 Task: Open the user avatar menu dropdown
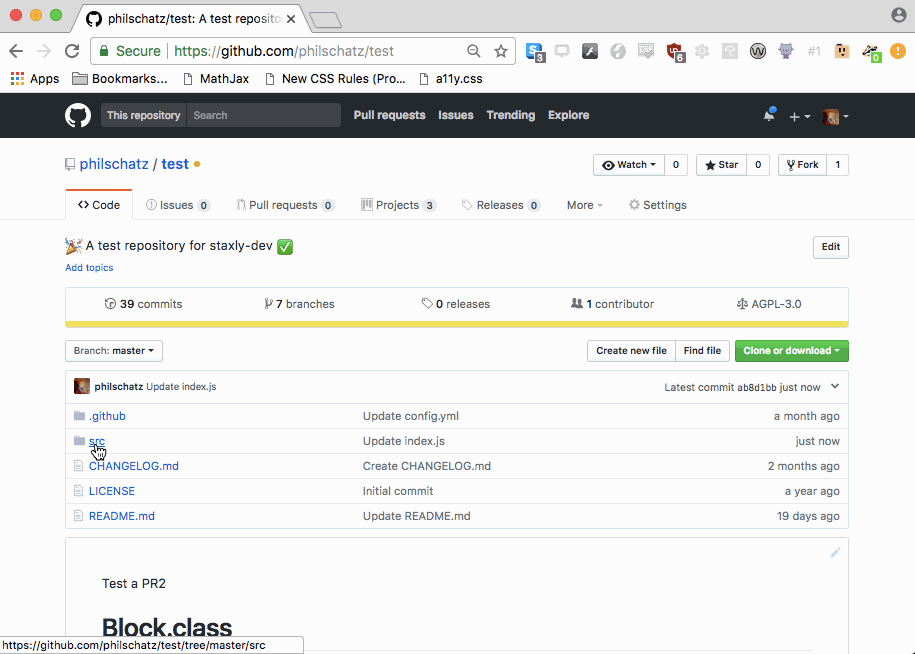pos(835,116)
